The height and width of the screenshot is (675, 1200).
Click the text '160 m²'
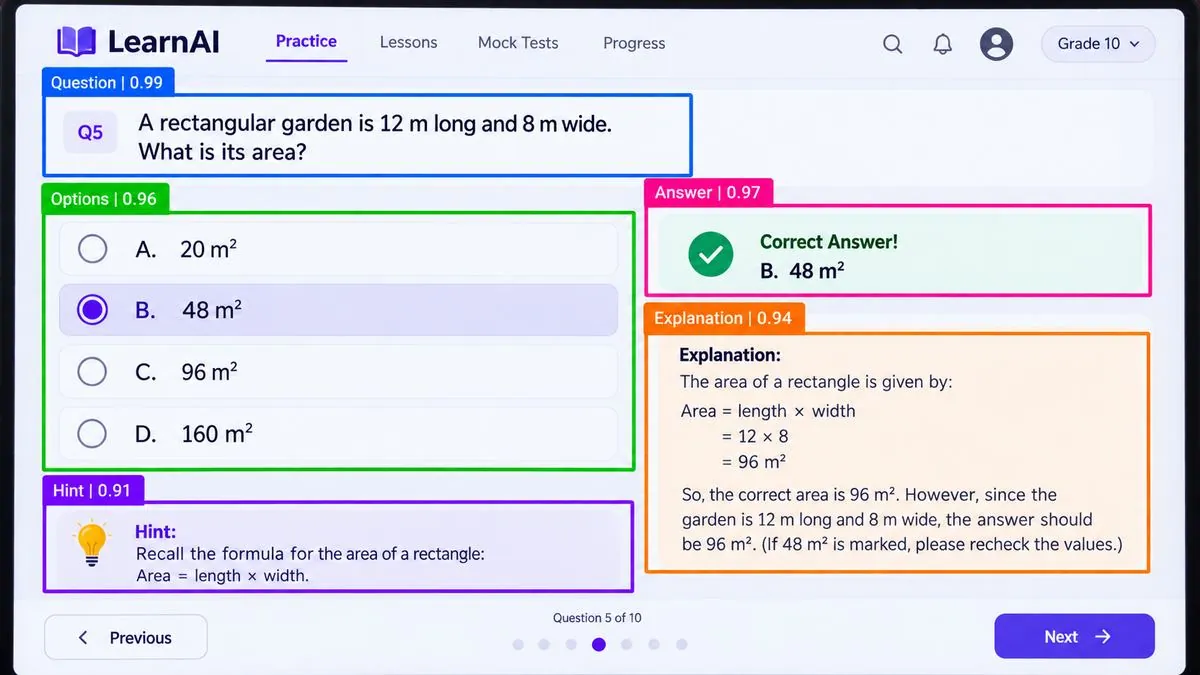coord(217,434)
